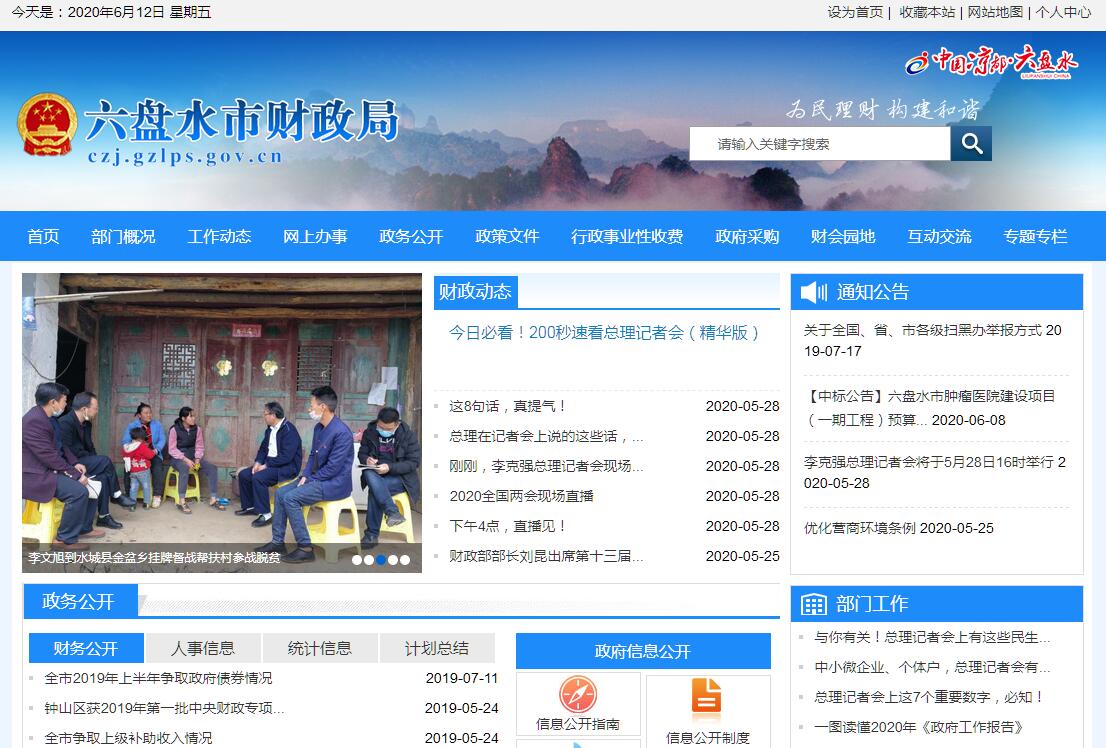Open the 信息公开指南 compass icon
This screenshot has height=748, width=1106.
click(578, 694)
